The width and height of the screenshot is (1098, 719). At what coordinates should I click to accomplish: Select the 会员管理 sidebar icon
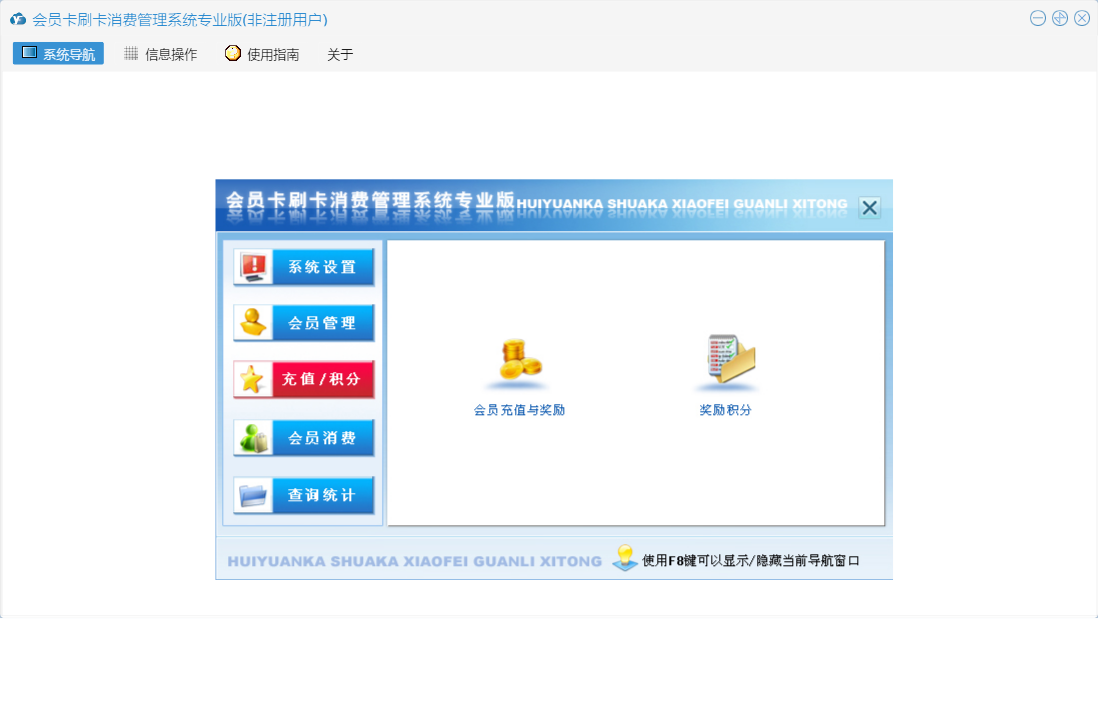pyautogui.click(x=303, y=323)
